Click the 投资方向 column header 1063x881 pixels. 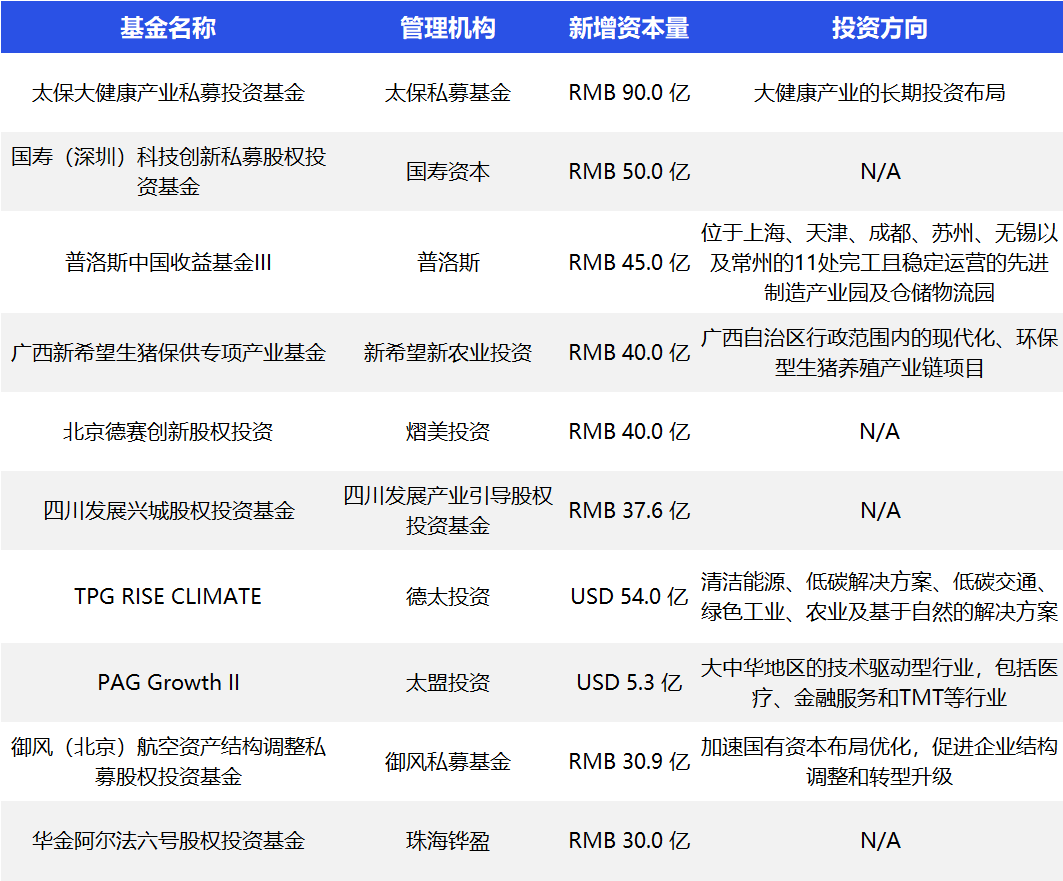[x=880, y=28]
